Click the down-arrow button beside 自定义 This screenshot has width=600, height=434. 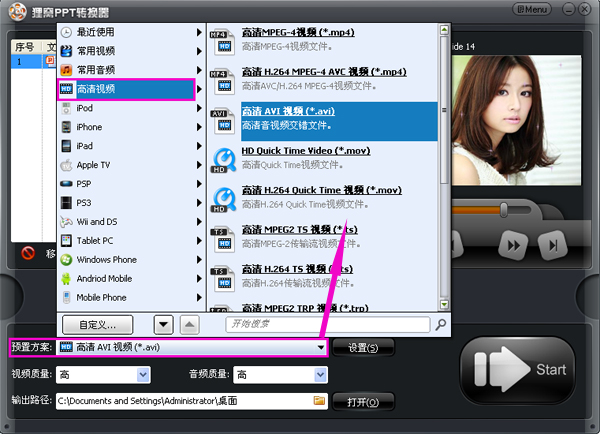164,325
